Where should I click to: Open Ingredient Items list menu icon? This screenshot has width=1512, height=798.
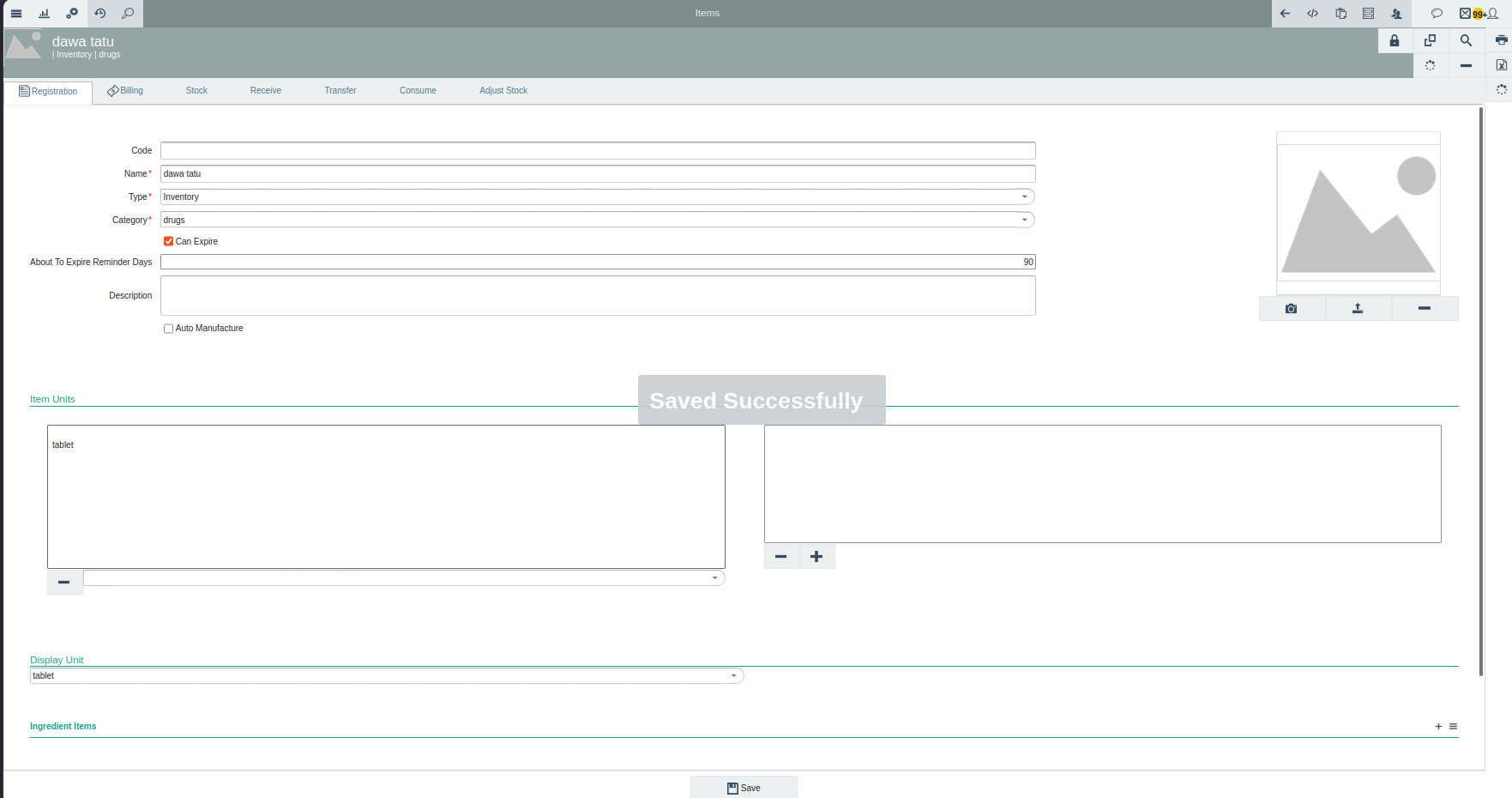[1453, 727]
